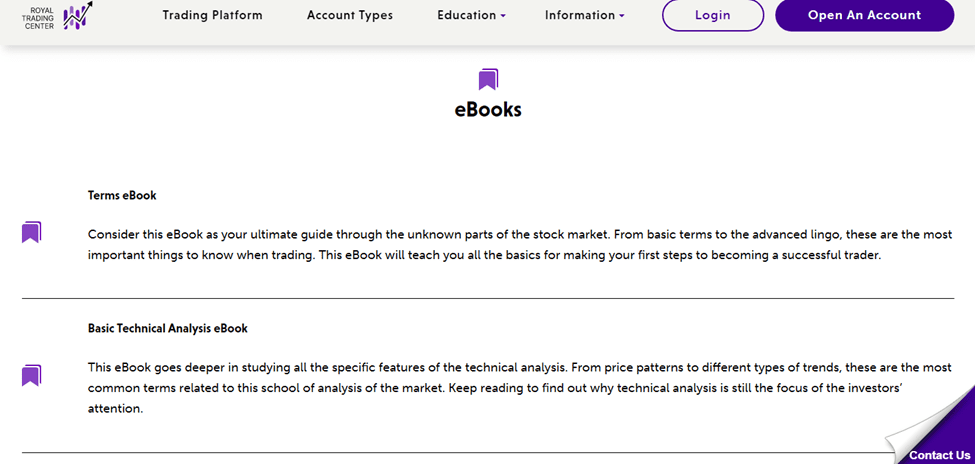The width and height of the screenshot is (975, 464).
Task: Click the Royal Trading Center chart logo icon
Action: click(78, 16)
